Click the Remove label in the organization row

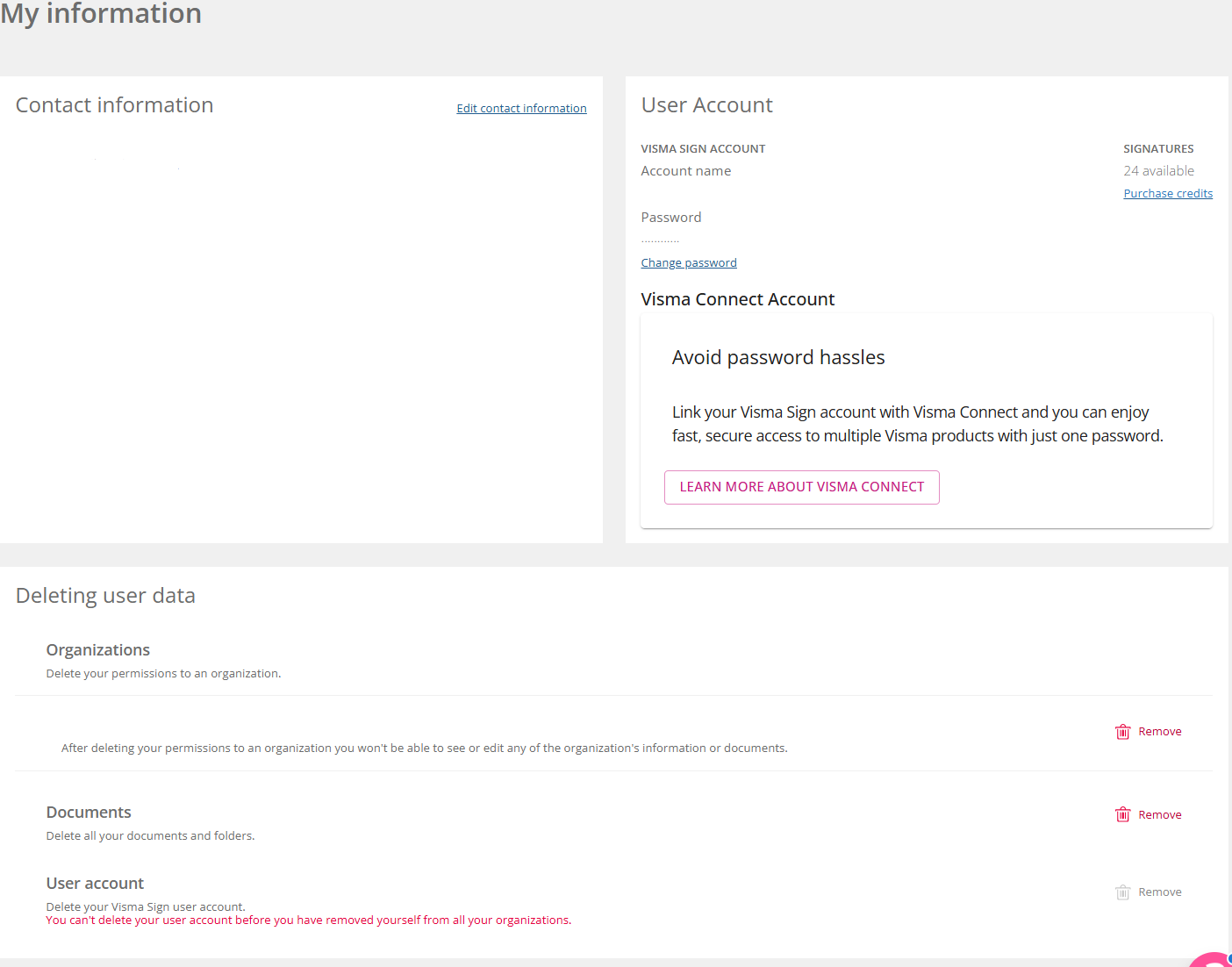[x=1159, y=732]
